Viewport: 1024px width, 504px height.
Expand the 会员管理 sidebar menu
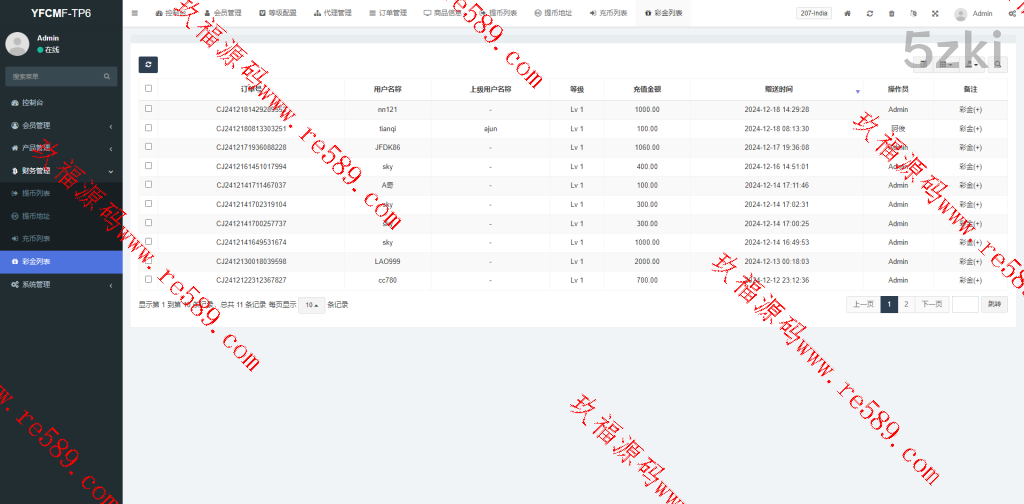[x=60, y=126]
